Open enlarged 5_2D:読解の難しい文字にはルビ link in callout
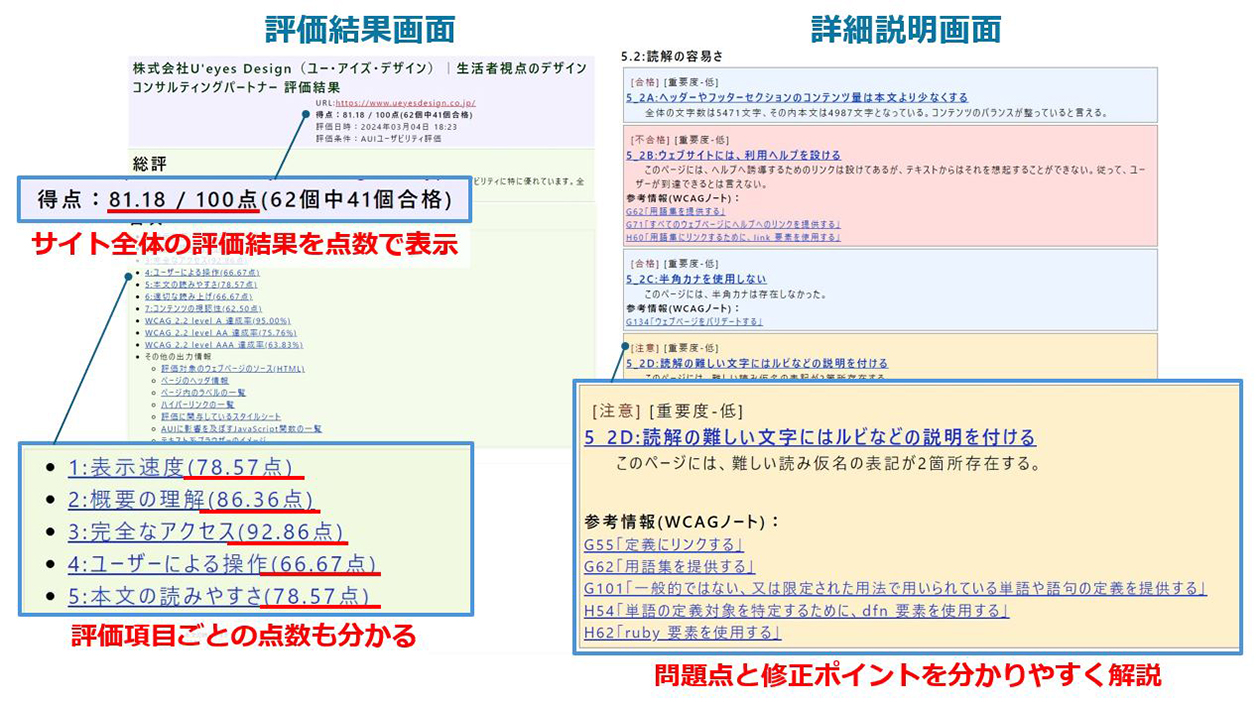This screenshot has width=1260, height=702. click(810, 438)
